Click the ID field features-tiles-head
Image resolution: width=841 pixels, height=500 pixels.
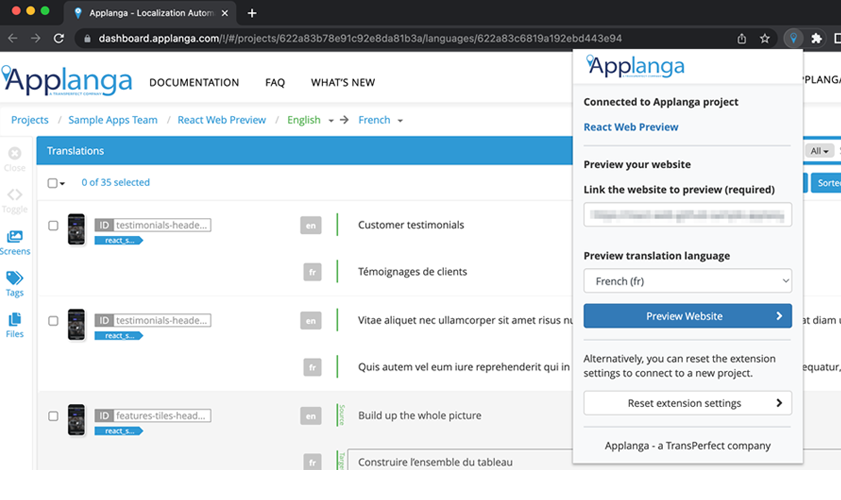(153, 415)
